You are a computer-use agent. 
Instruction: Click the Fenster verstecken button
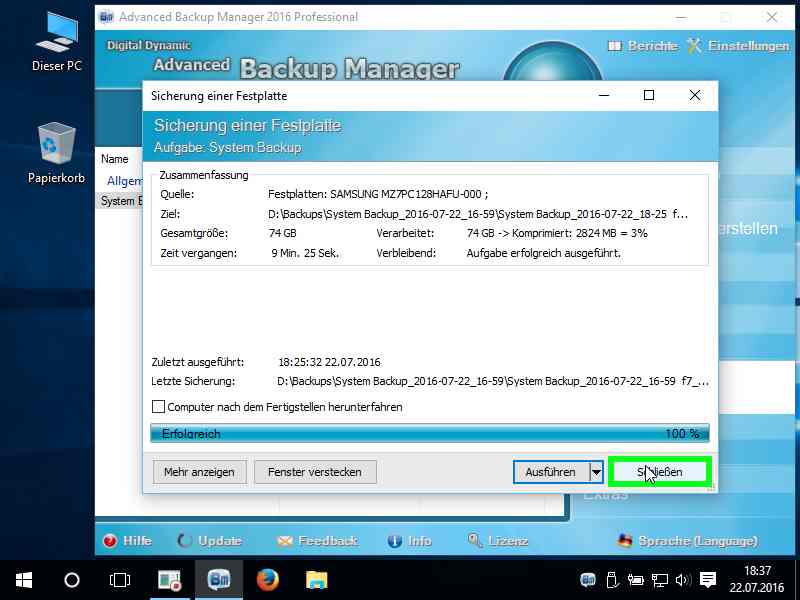point(315,472)
